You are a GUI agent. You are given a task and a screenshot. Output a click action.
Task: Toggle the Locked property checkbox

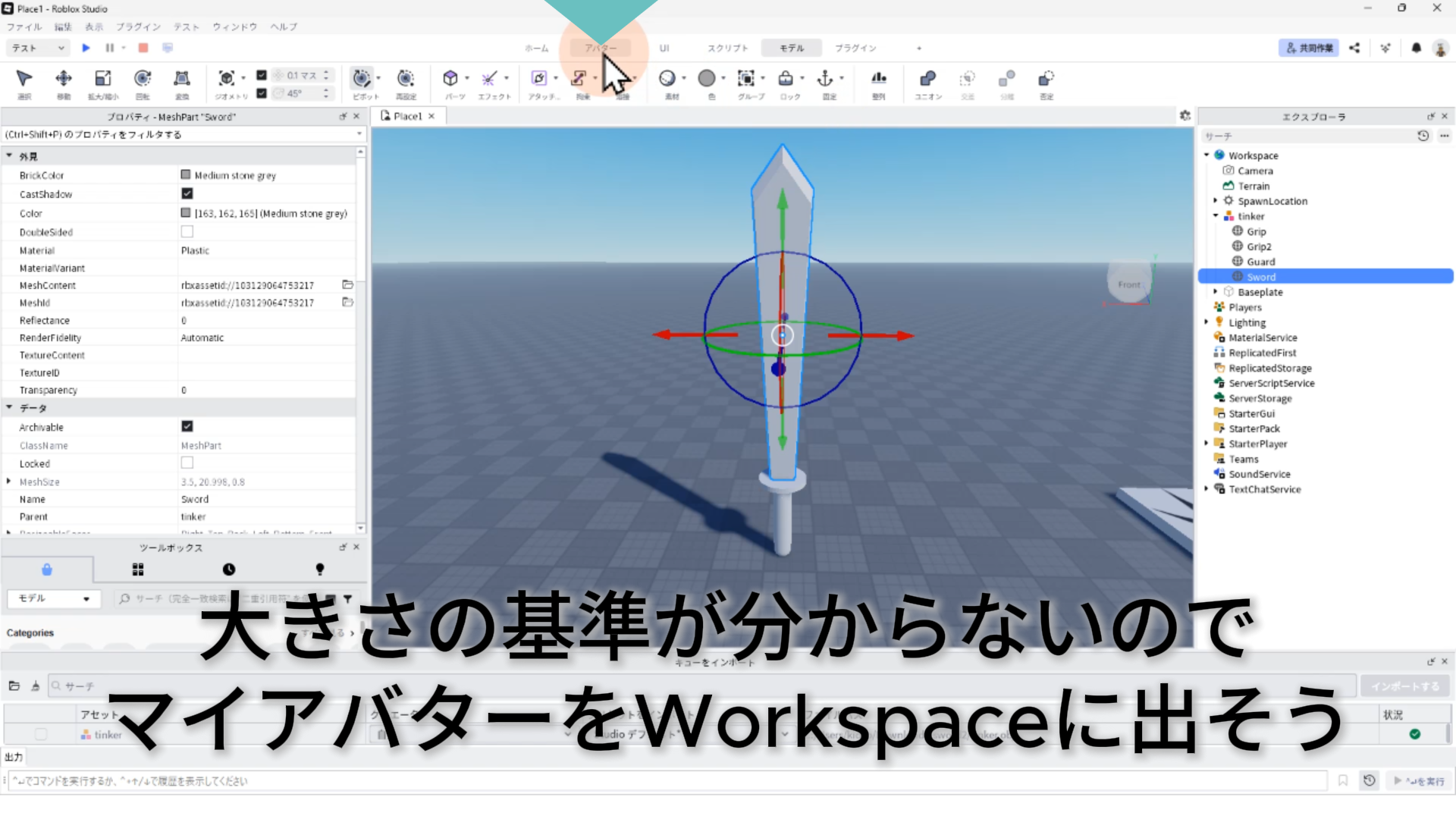tap(187, 463)
